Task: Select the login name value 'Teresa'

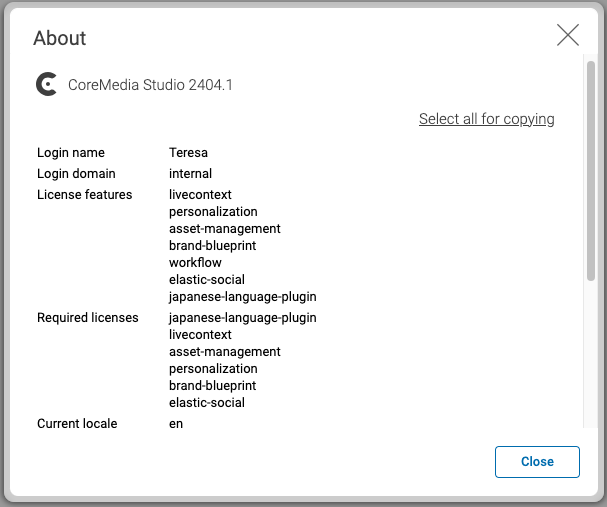Action: click(x=188, y=153)
